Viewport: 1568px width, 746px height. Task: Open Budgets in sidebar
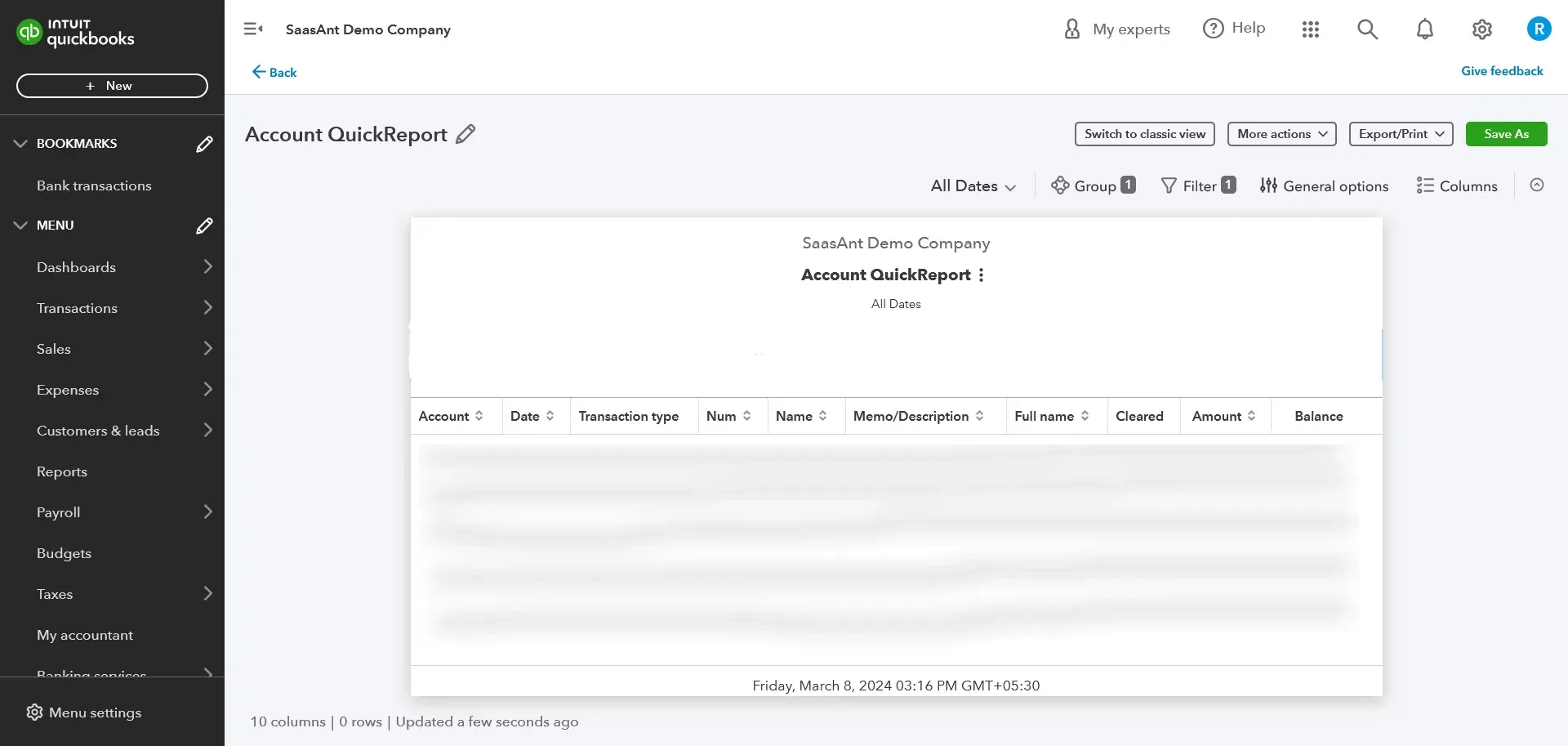[x=64, y=553]
